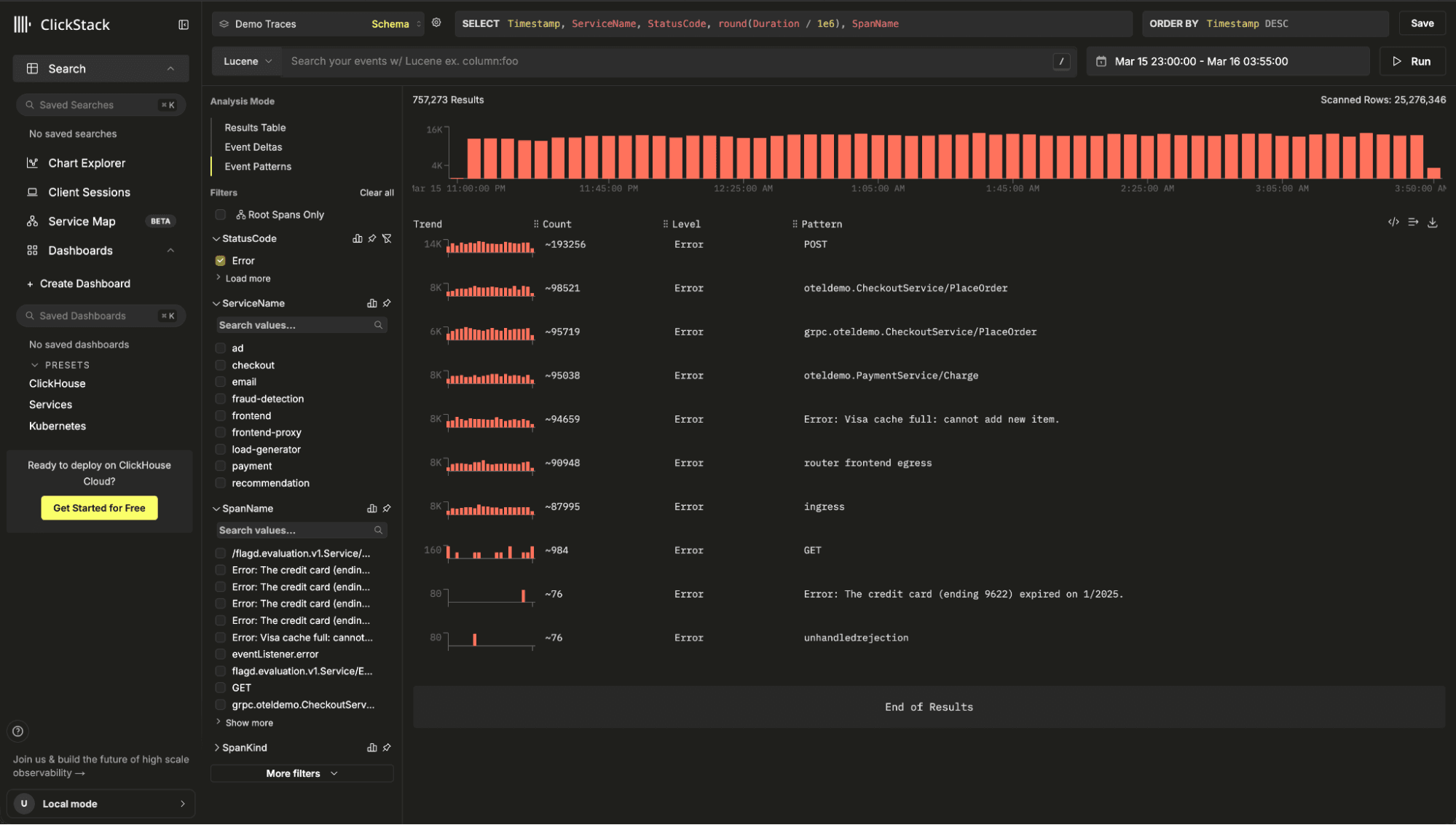This screenshot has height=825, width=1456.
Task: Open the help question mark icon
Action: pyautogui.click(x=18, y=731)
